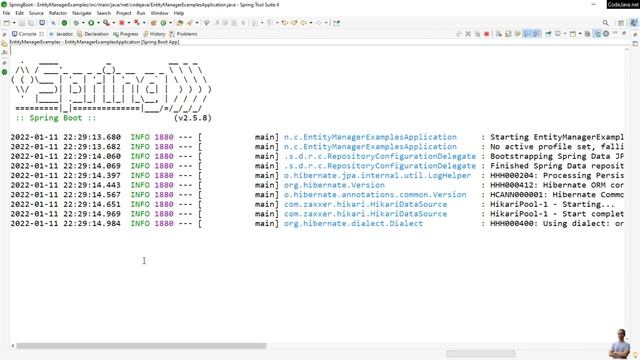
Task: Click o.hibernate.jpa.internal.util.LogHelper link
Action: (x=377, y=176)
